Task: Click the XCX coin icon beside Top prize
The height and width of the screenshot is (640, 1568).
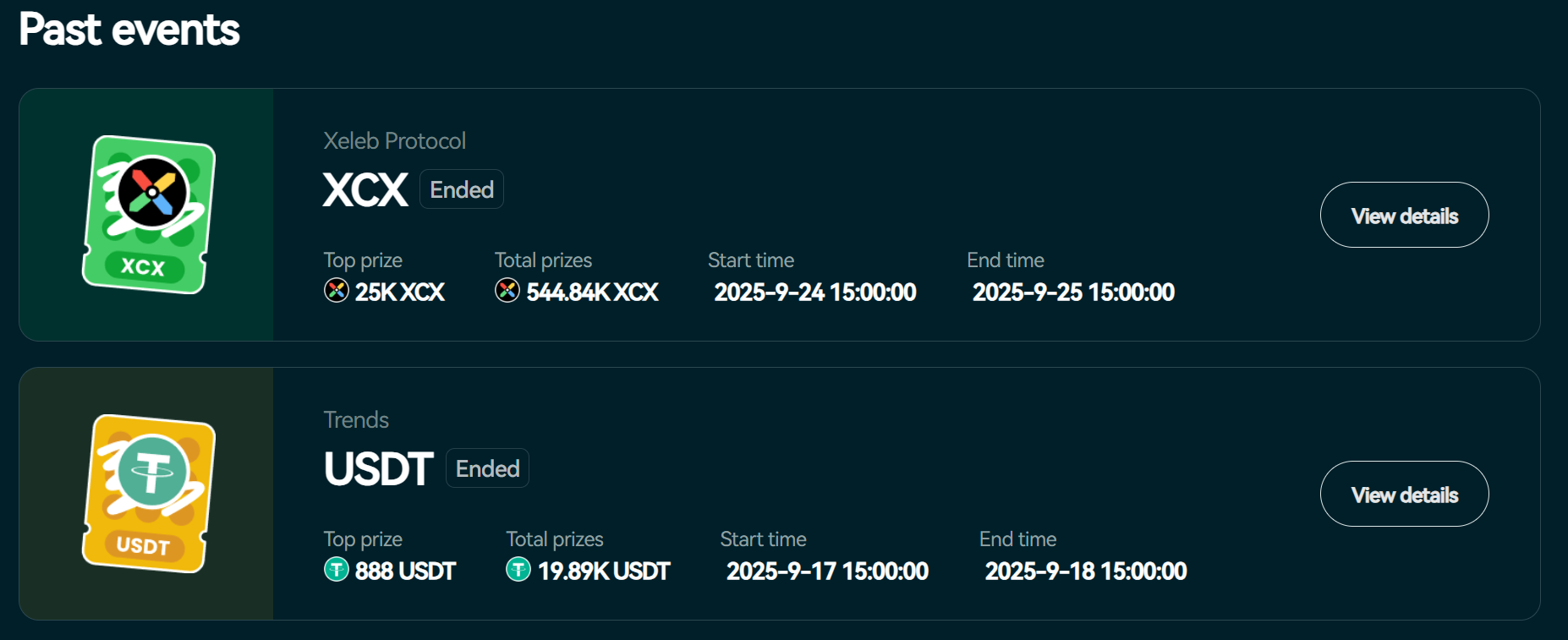Action: 337,291
